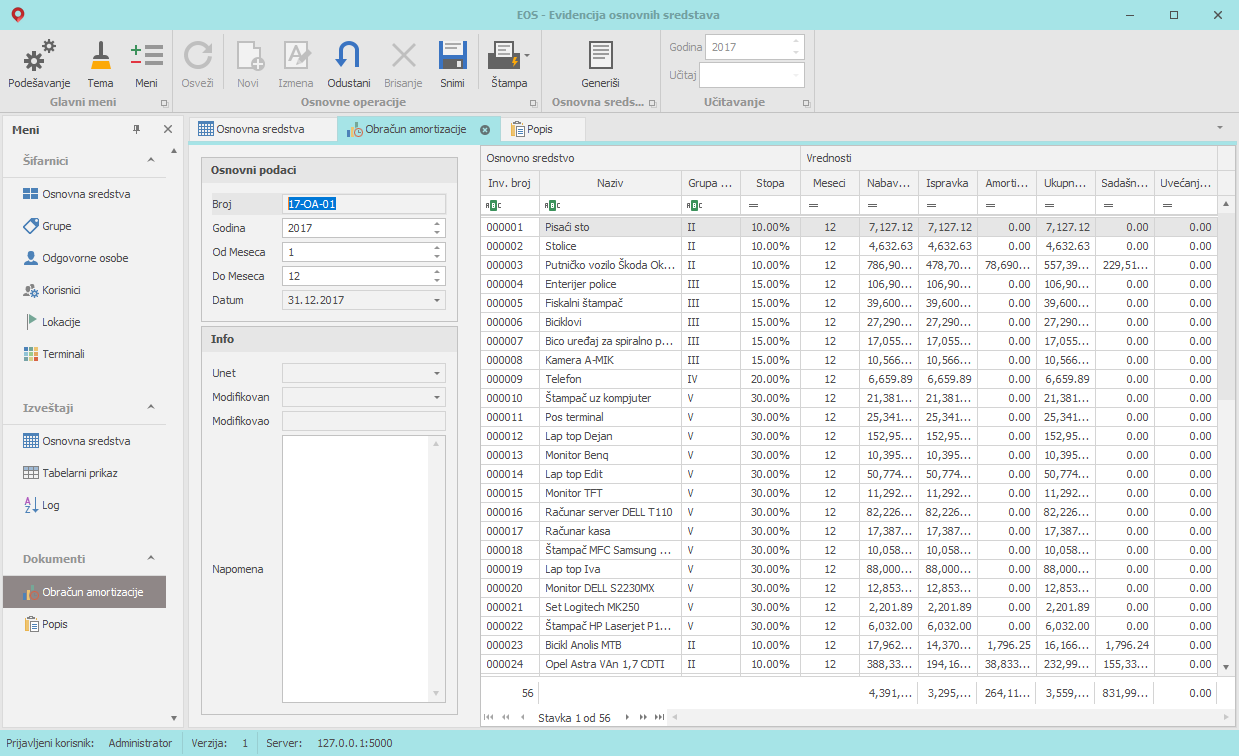Open the Tema theme picker

tap(100, 64)
